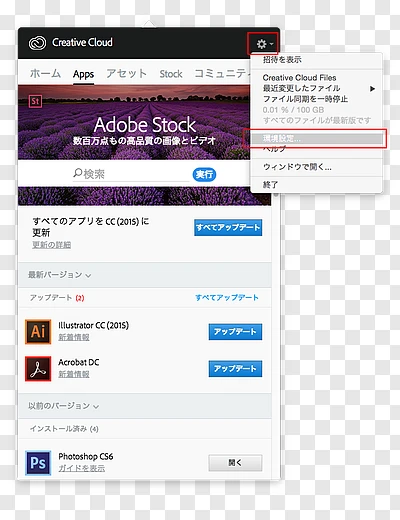Open Photoshop CS6 with 開く button
Viewport: 400px width, 520px height.
[235, 463]
